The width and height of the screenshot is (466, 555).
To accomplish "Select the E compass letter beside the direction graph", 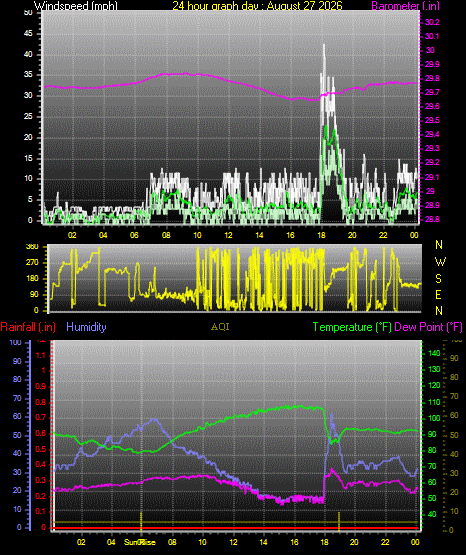I will tap(438, 294).
